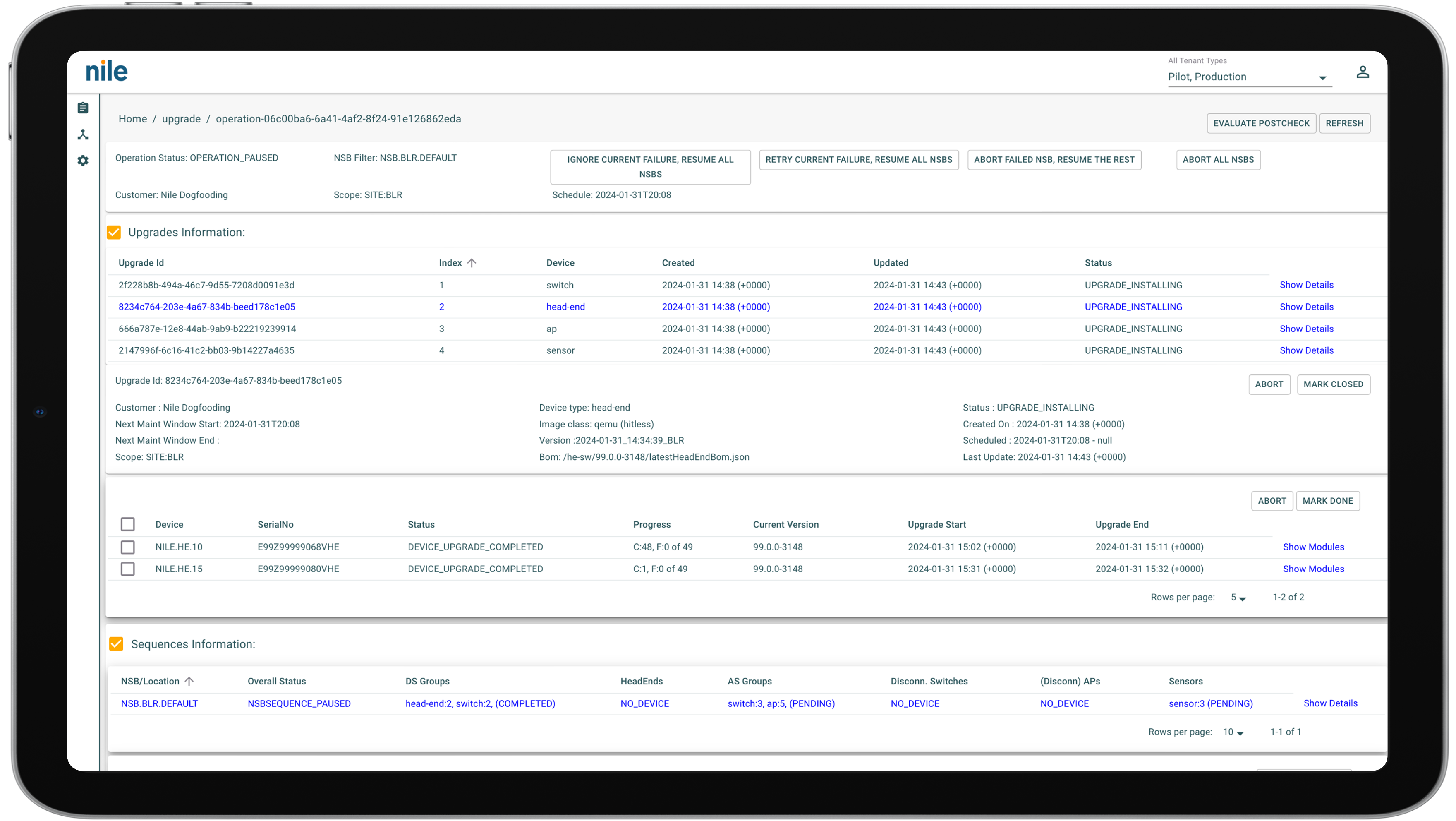This screenshot has height=821, width=1456.
Task: Click Abort beside Mark Closed
Action: pyautogui.click(x=1269, y=384)
